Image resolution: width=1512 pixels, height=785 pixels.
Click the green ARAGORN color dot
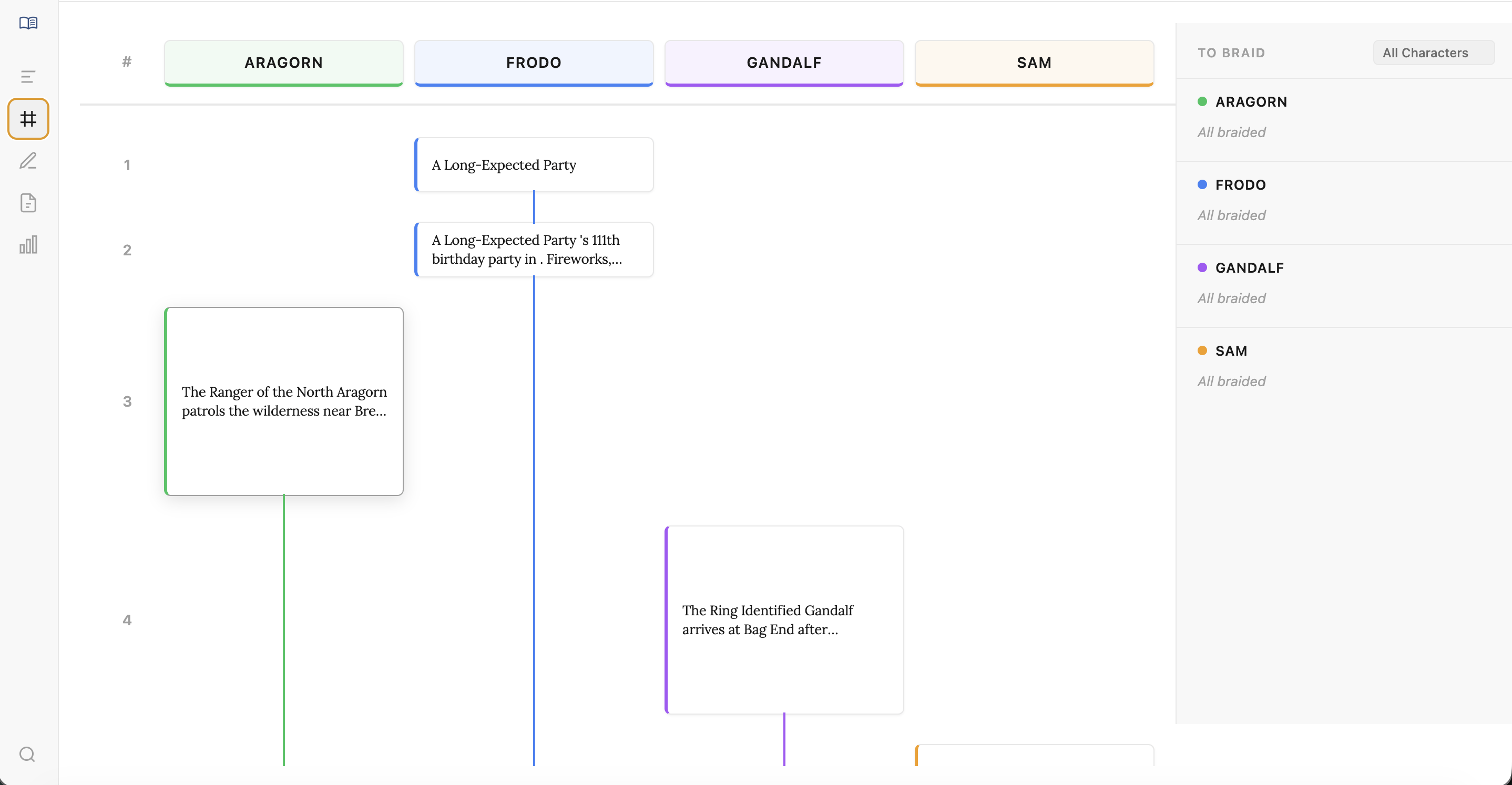pos(1202,101)
